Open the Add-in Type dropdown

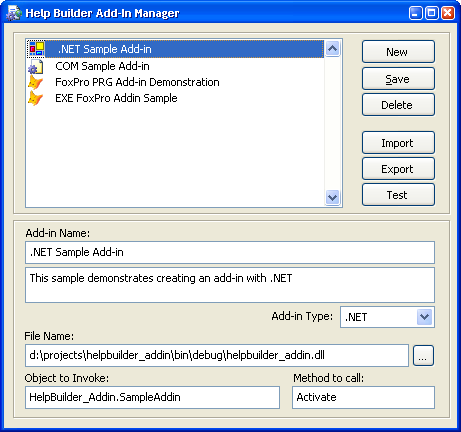pos(424,317)
